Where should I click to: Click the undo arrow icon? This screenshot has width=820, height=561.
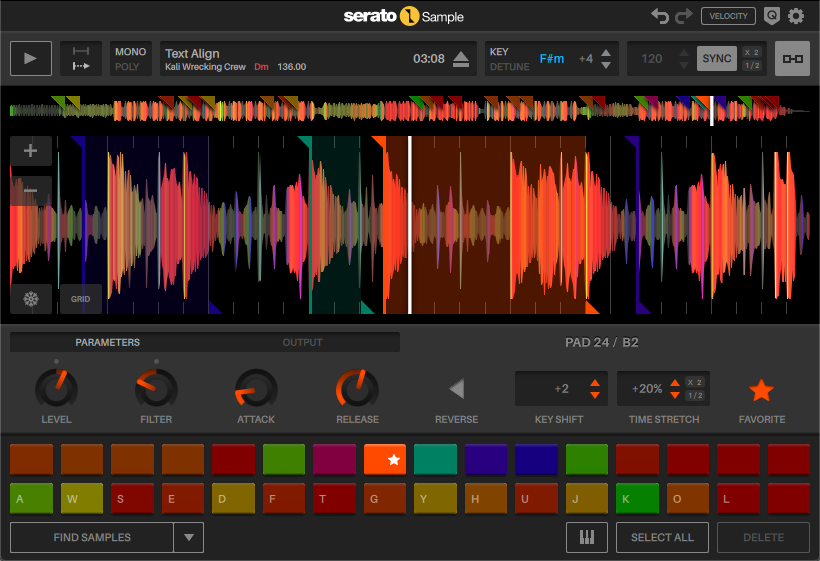click(x=660, y=16)
